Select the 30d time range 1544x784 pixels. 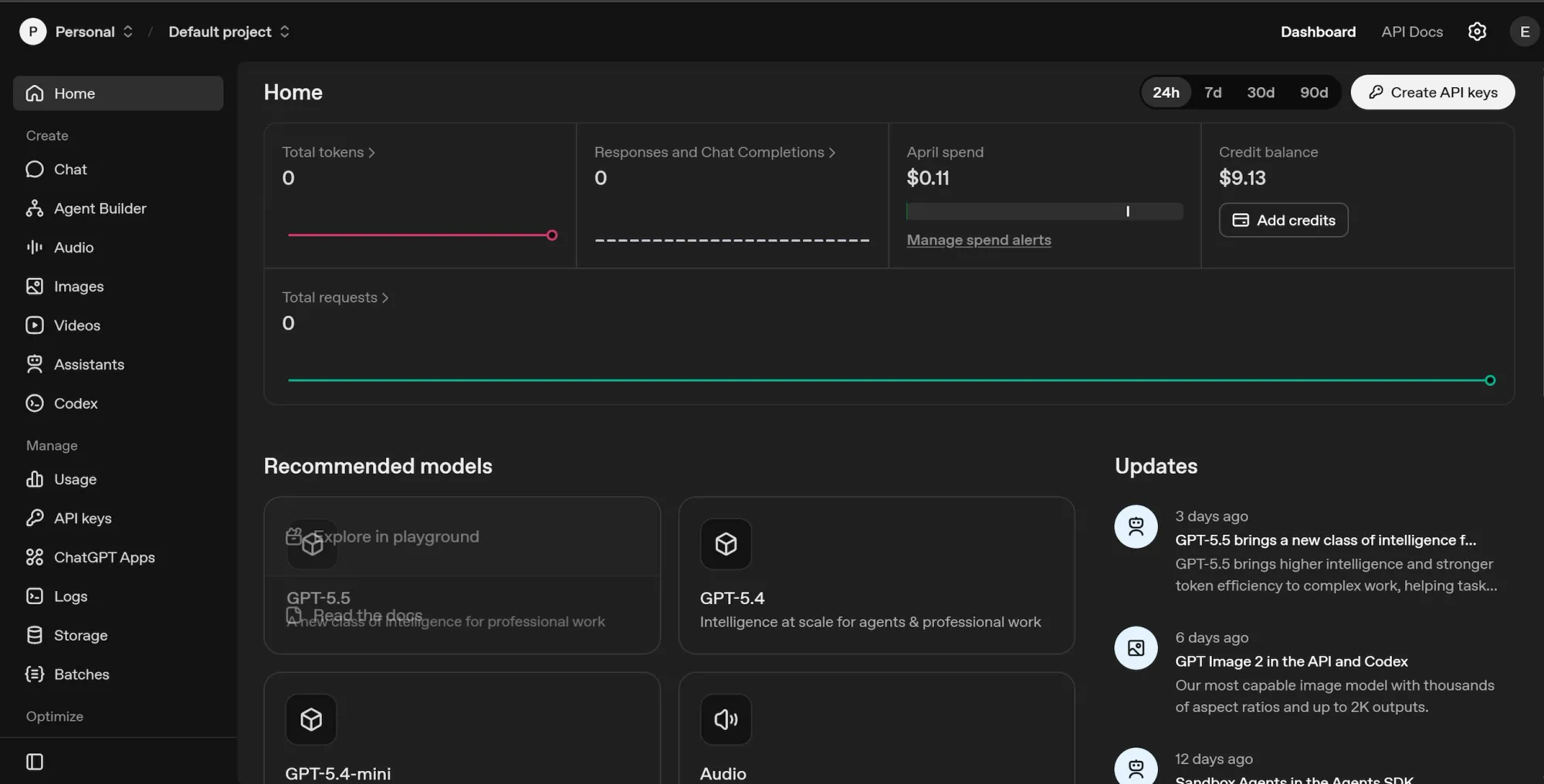pos(1261,93)
